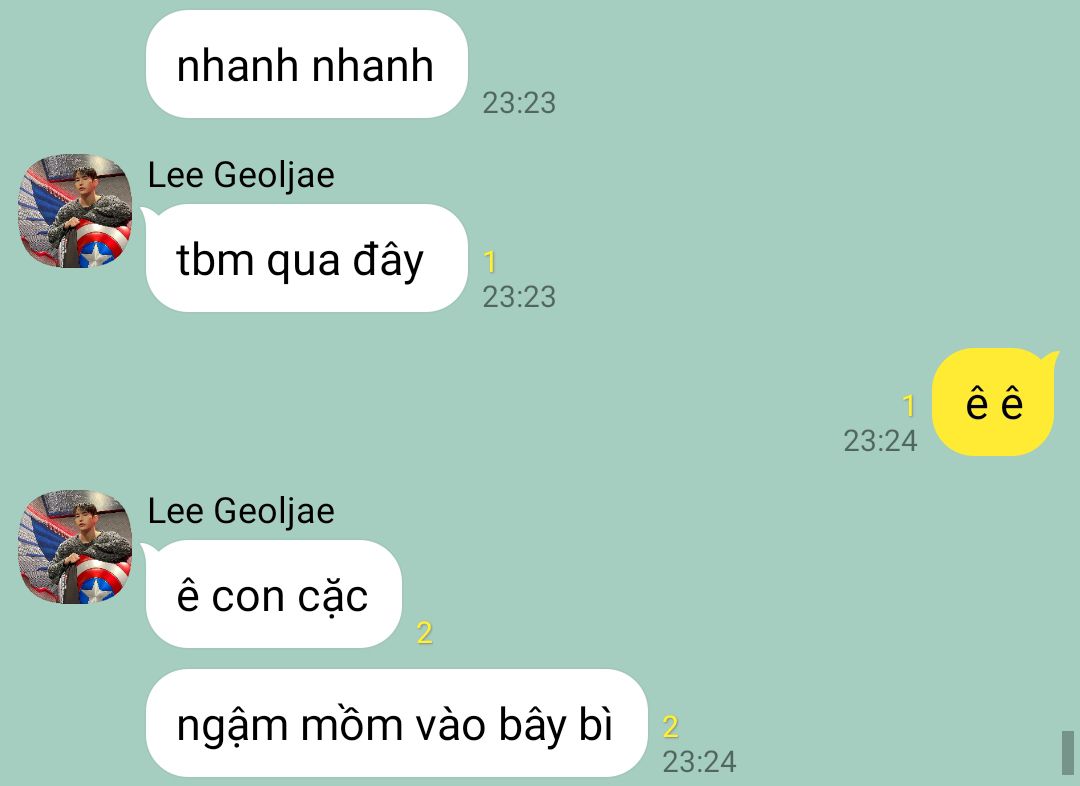Tap the "tbm qua đây" message bubble
This screenshot has height=786, width=1080.
click(x=307, y=258)
